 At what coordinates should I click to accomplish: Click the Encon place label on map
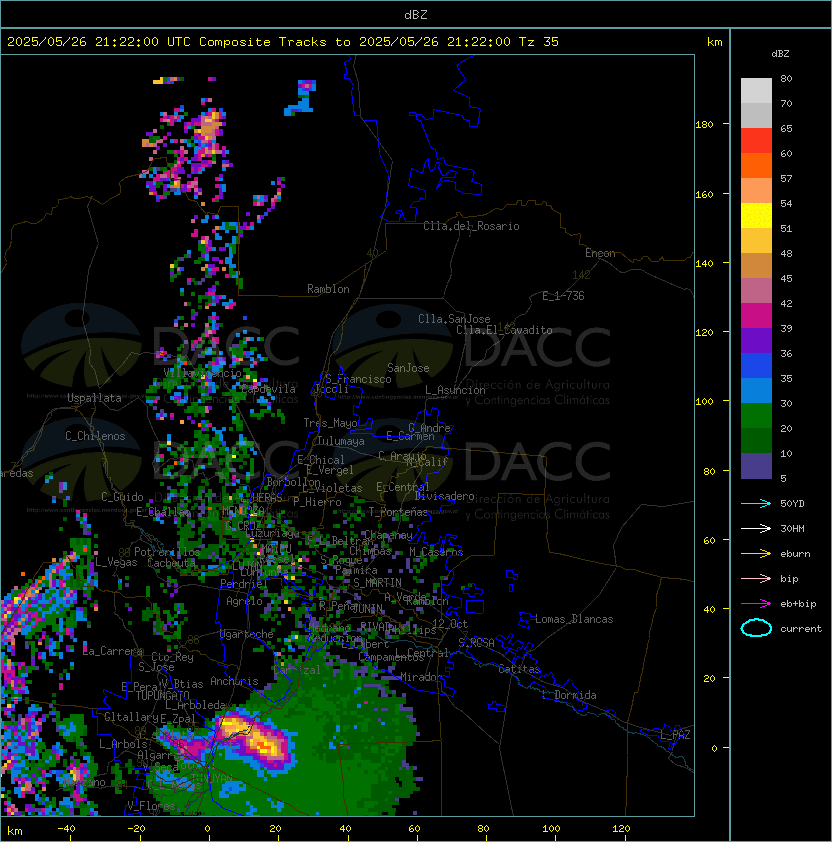point(600,253)
